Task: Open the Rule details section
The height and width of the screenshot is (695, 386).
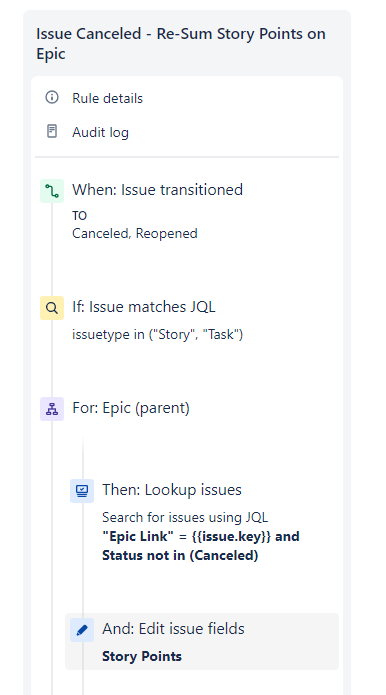Action: (107, 98)
